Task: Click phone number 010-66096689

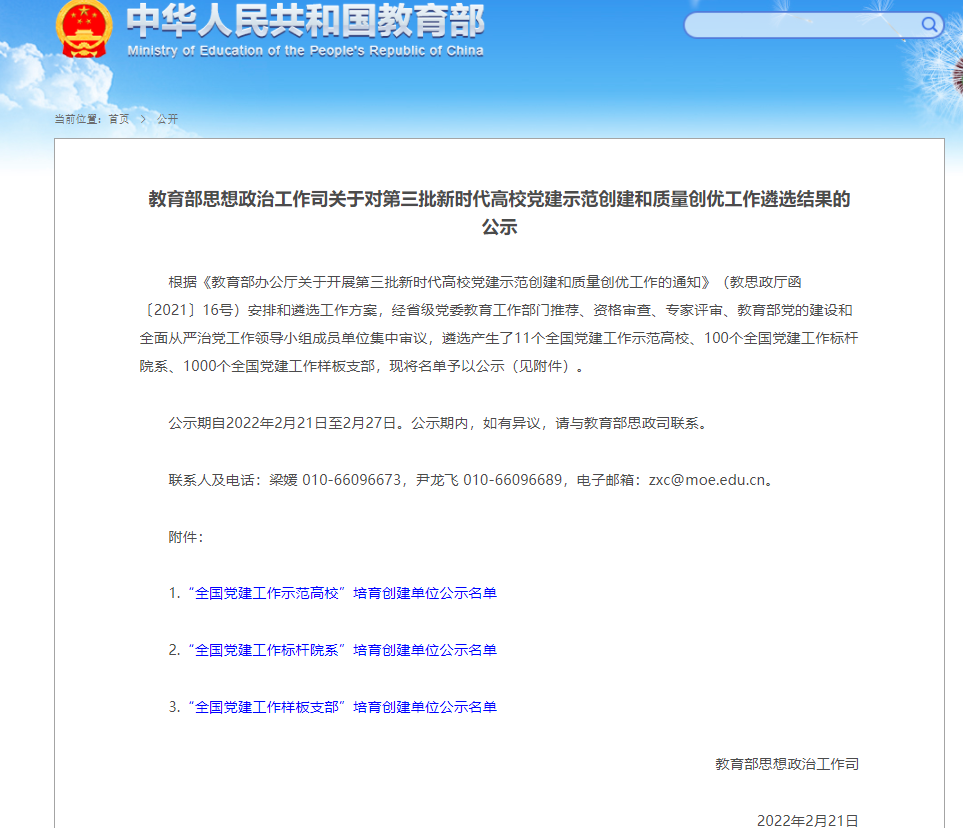Action: 512,480
